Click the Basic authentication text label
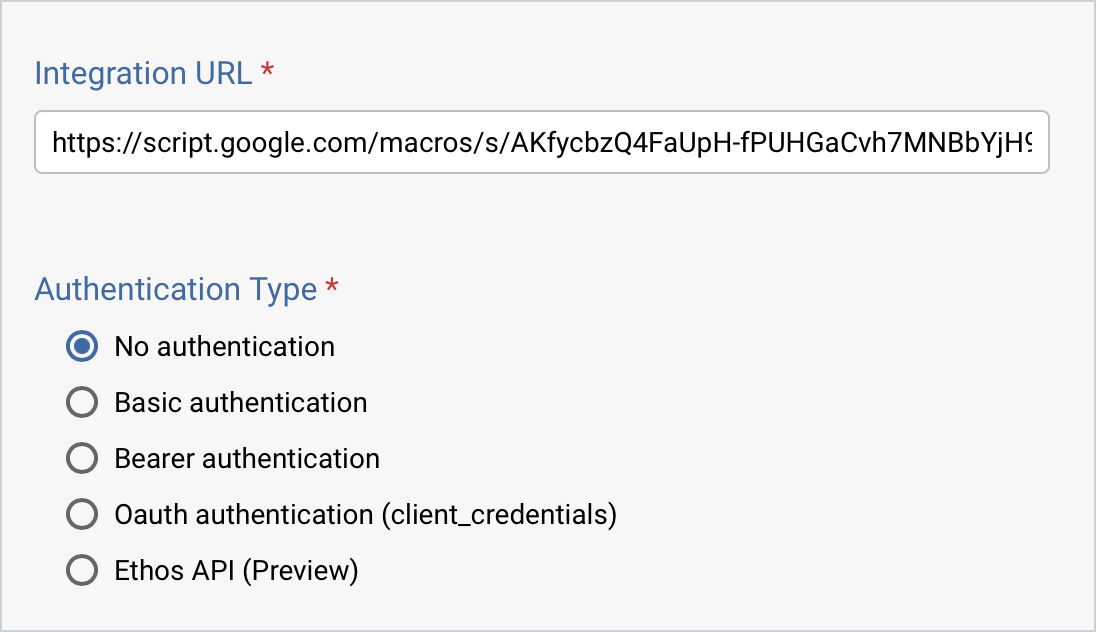Viewport: 1096px width, 632px height. [x=241, y=402]
